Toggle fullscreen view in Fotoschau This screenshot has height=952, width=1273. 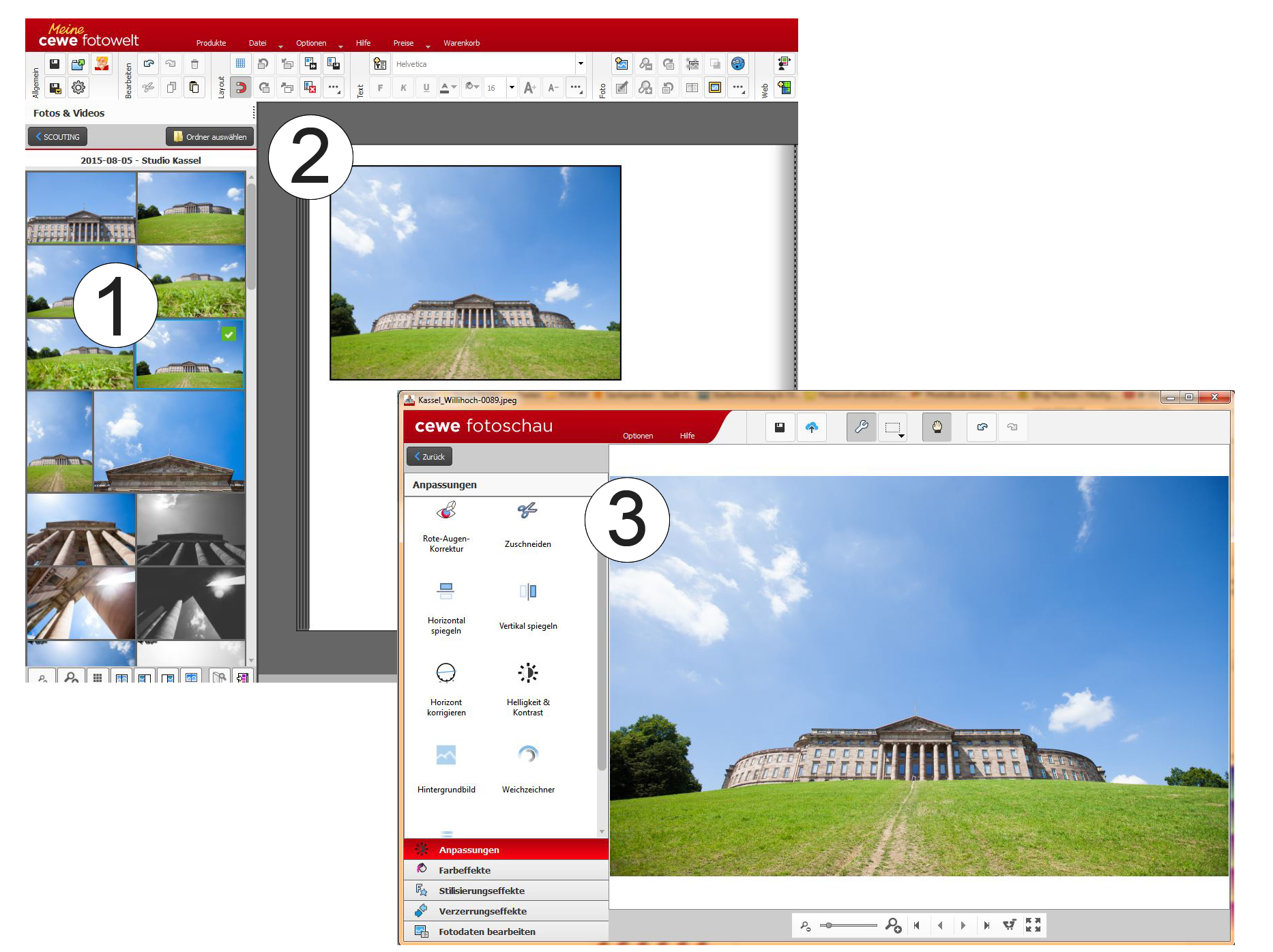(x=1033, y=925)
